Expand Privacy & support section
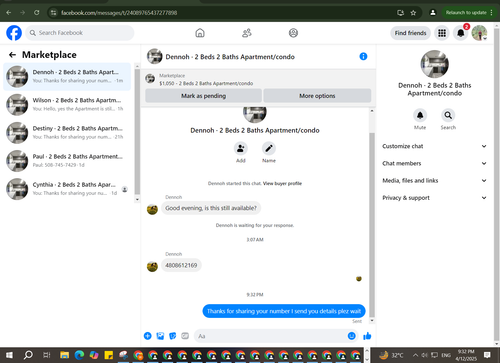The height and width of the screenshot is (363, 500). coord(434,198)
